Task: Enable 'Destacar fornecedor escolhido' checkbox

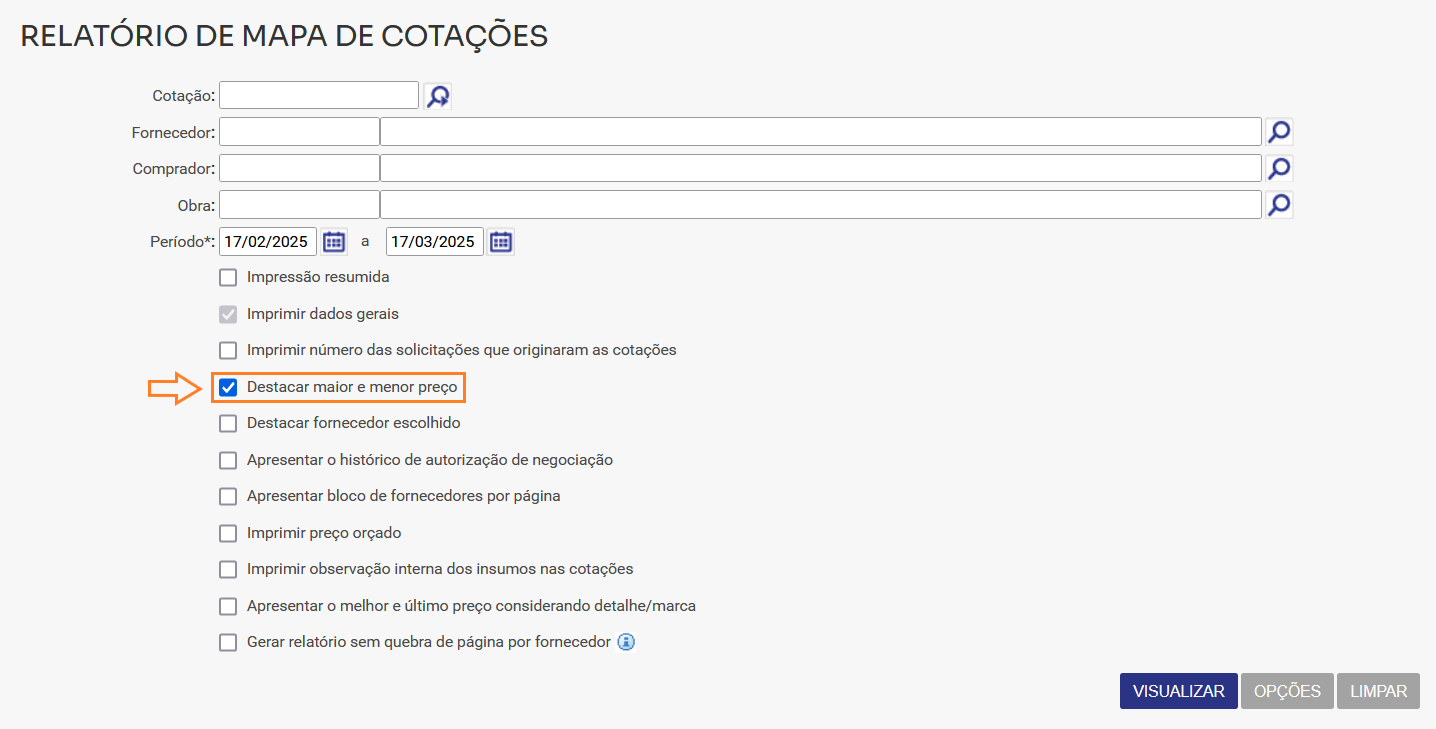Action: (x=228, y=423)
